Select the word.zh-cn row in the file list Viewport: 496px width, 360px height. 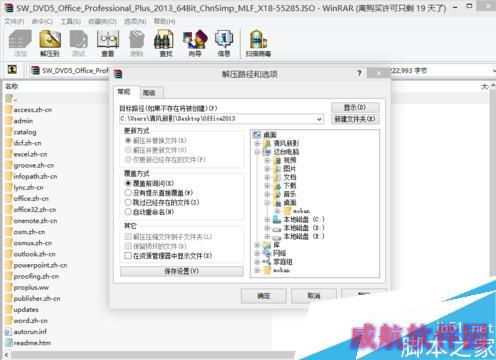tap(26, 321)
